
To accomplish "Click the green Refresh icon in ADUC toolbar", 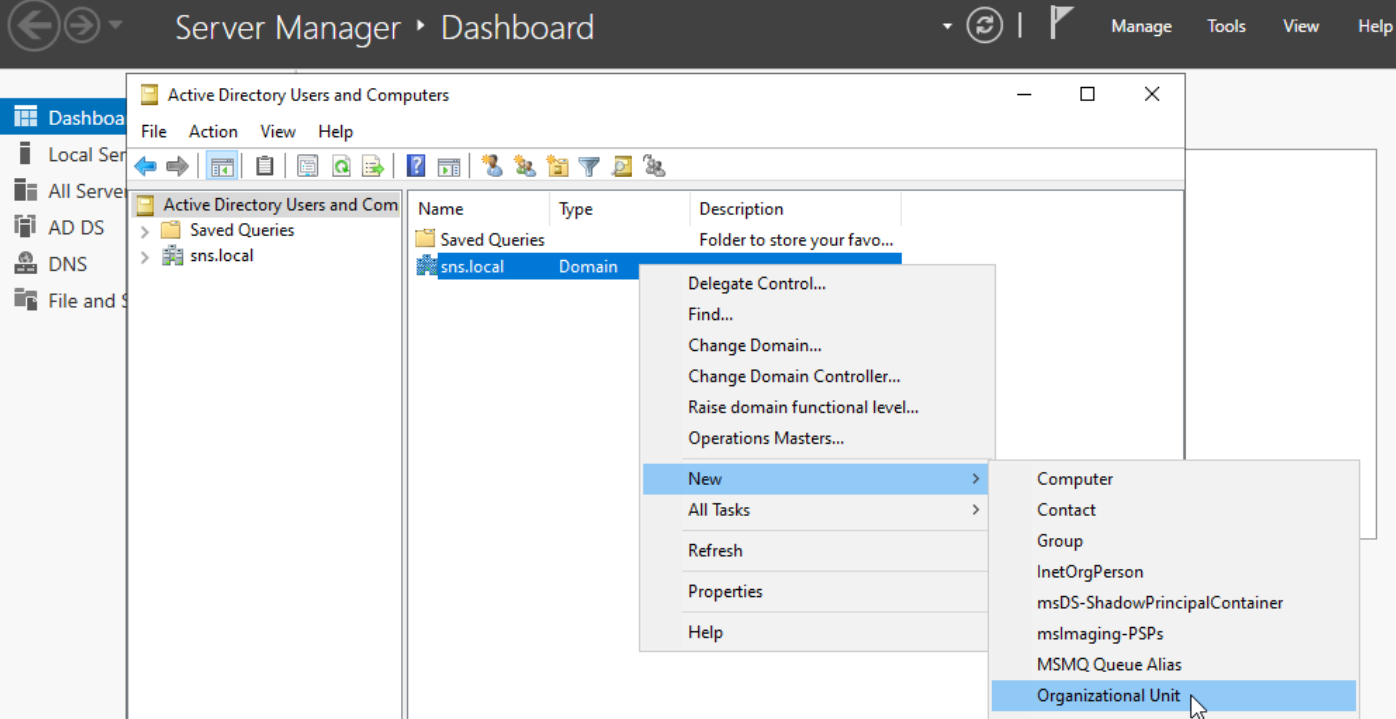I will (x=341, y=166).
